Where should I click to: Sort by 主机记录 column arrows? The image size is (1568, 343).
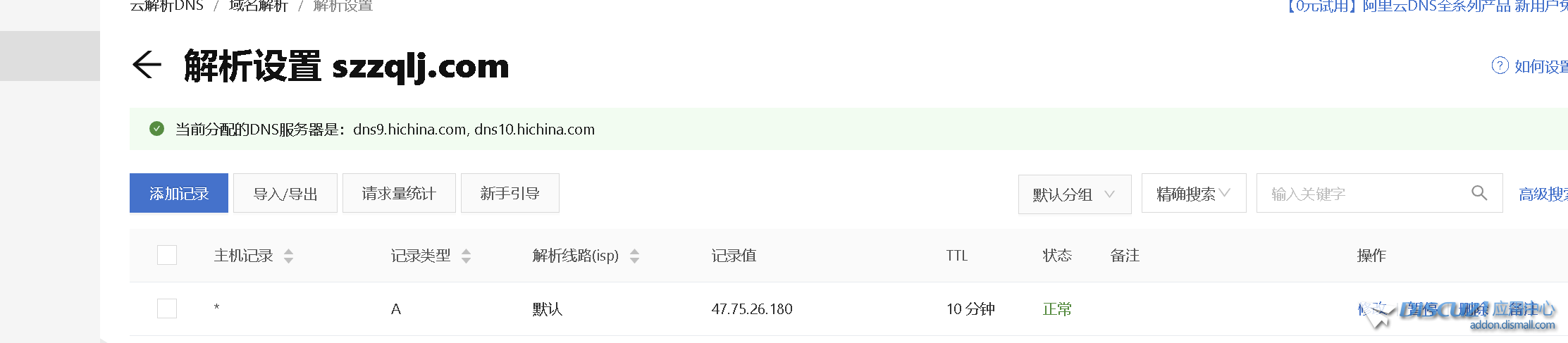click(288, 256)
